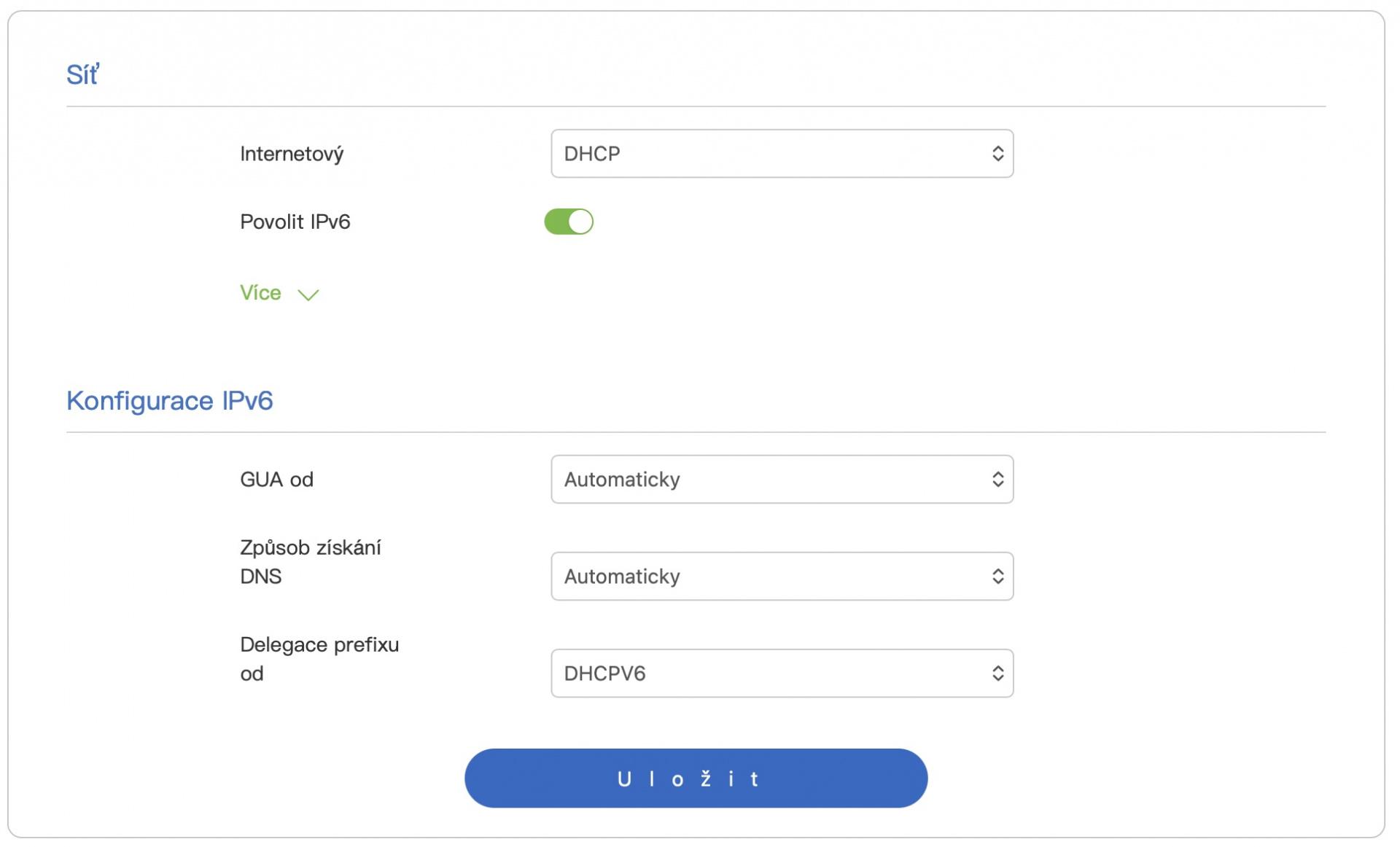1400x847 pixels.
Task: Click the Povolit IPv6 label text
Action: click(x=295, y=222)
